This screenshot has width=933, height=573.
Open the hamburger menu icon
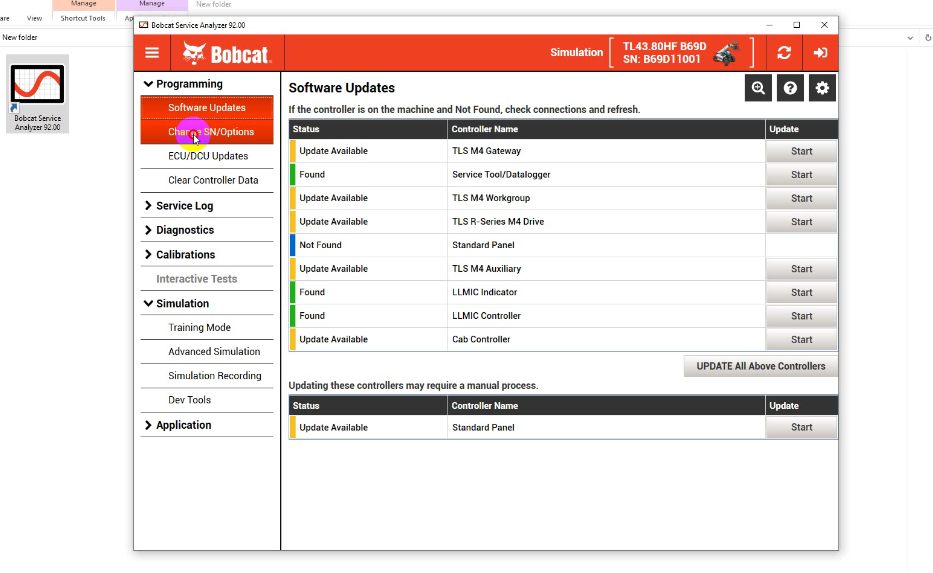coord(152,53)
